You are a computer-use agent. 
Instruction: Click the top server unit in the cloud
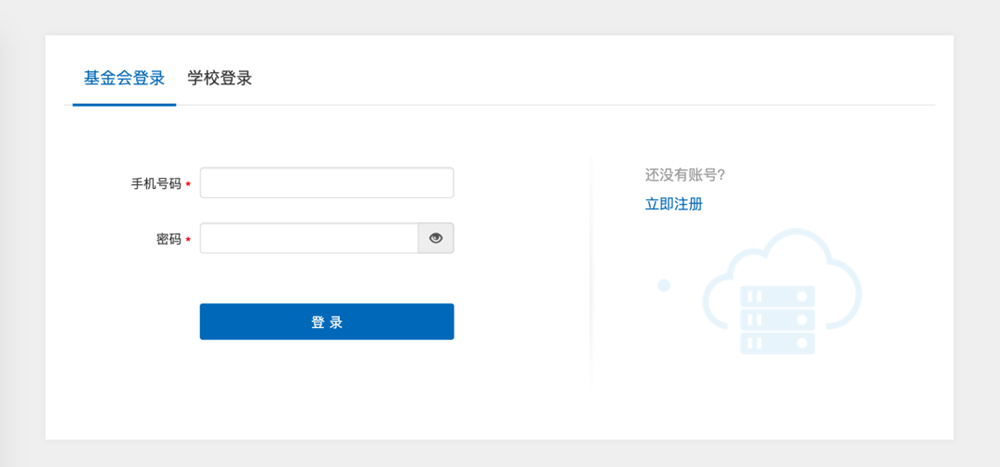point(778,297)
